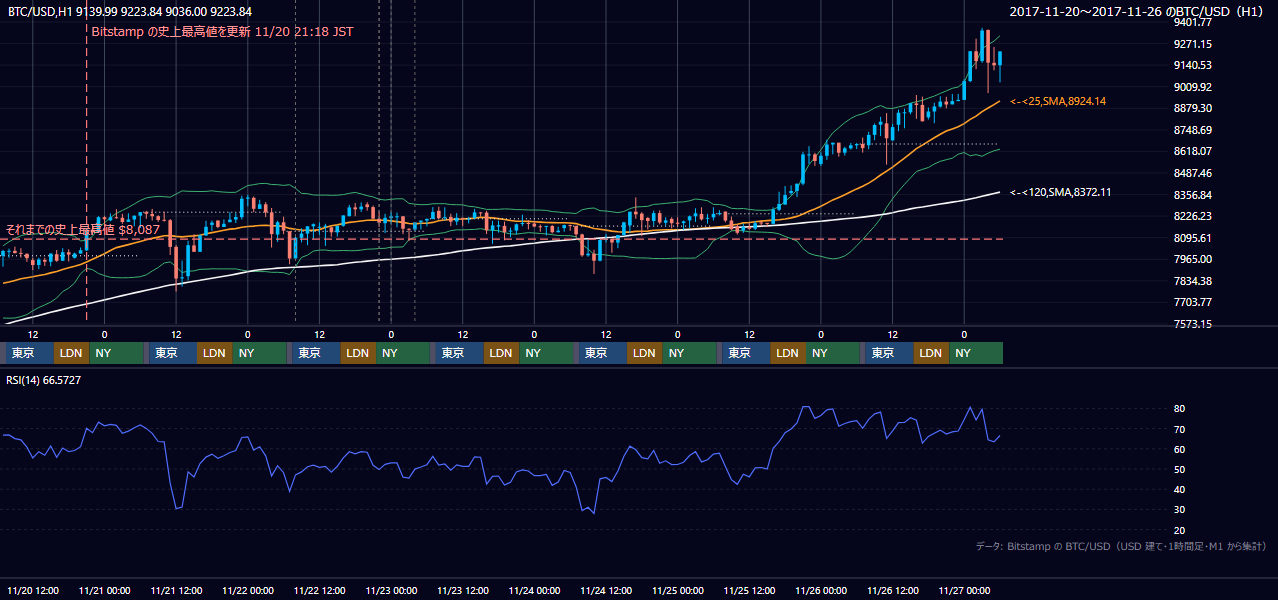The height and width of the screenshot is (600, 1278).
Task: Select the 11/25 00:00 date label
Action: (x=678, y=590)
